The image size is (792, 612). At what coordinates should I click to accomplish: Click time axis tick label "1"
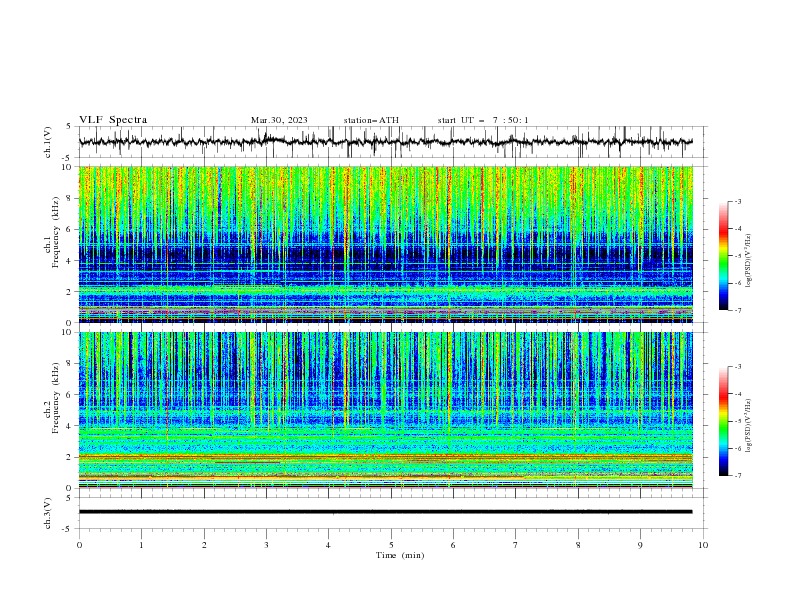(x=141, y=545)
